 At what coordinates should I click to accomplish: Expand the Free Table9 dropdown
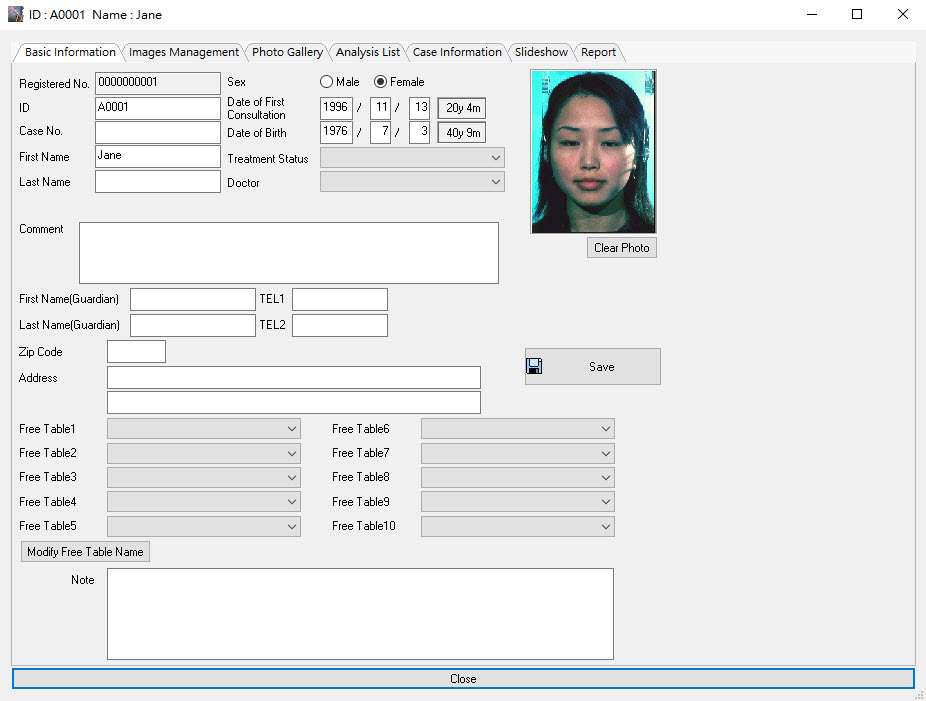pyautogui.click(x=518, y=501)
